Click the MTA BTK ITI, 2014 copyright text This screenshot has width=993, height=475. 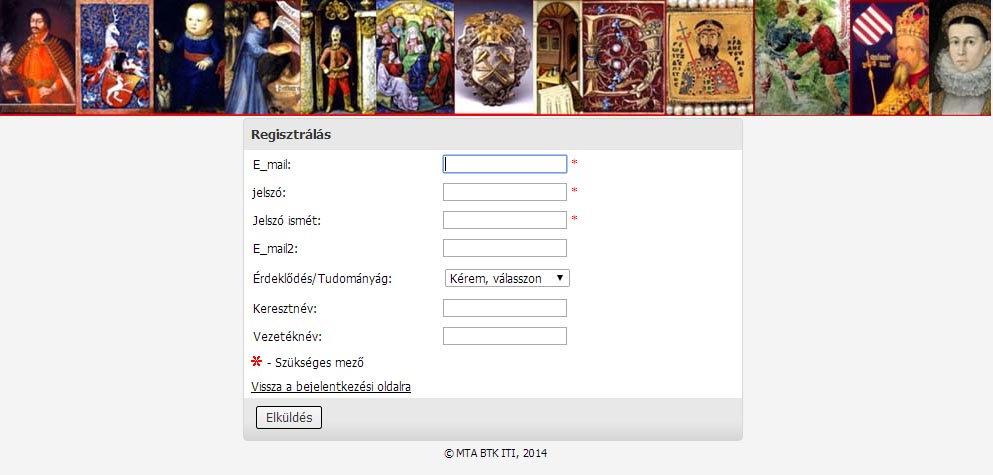coord(496,453)
